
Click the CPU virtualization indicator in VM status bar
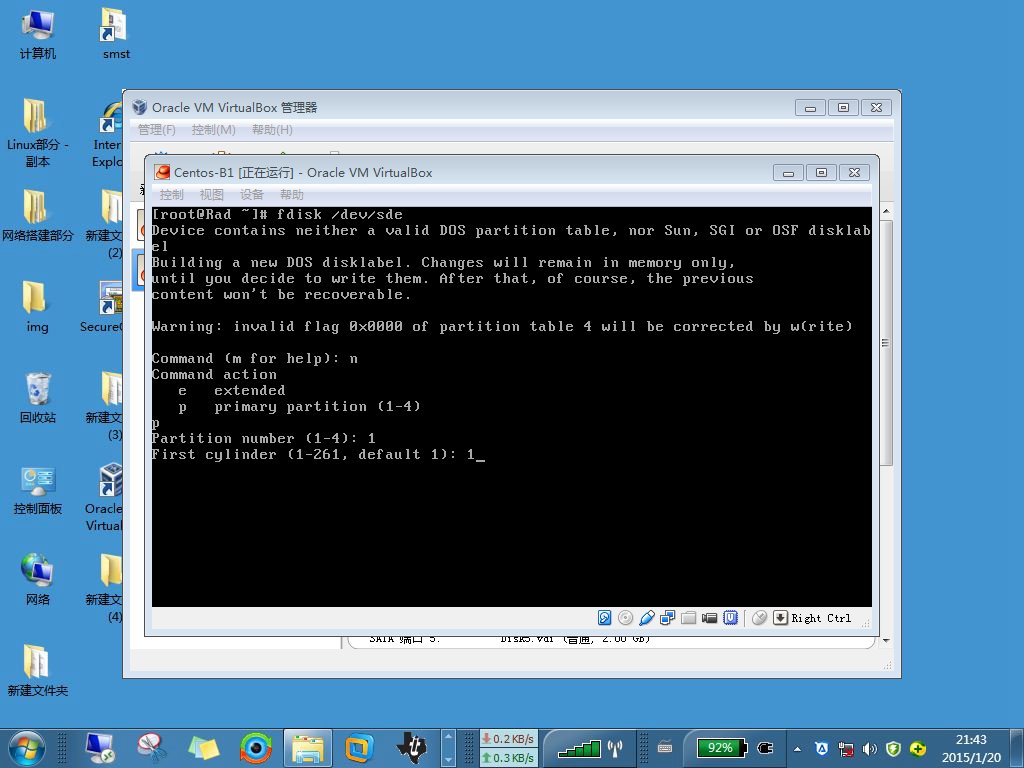point(731,618)
